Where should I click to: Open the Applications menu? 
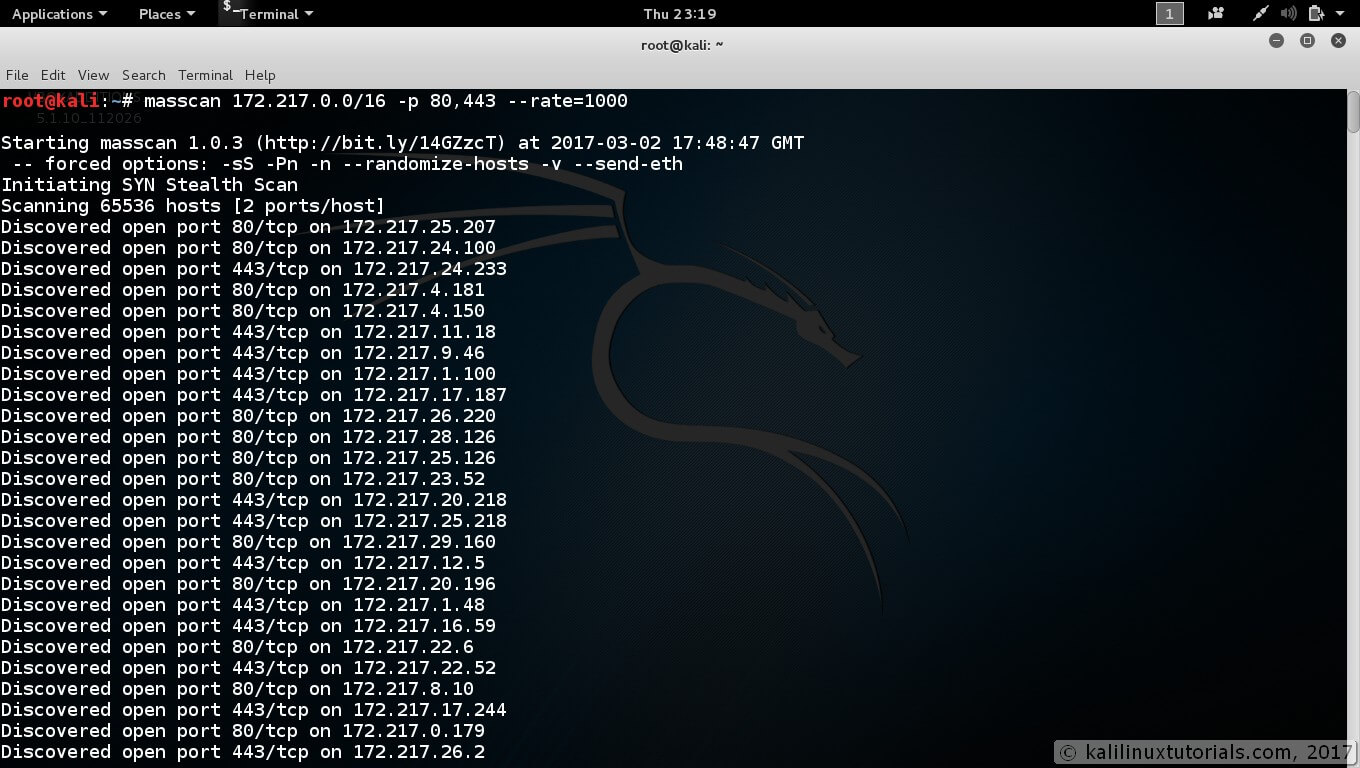point(59,13)
